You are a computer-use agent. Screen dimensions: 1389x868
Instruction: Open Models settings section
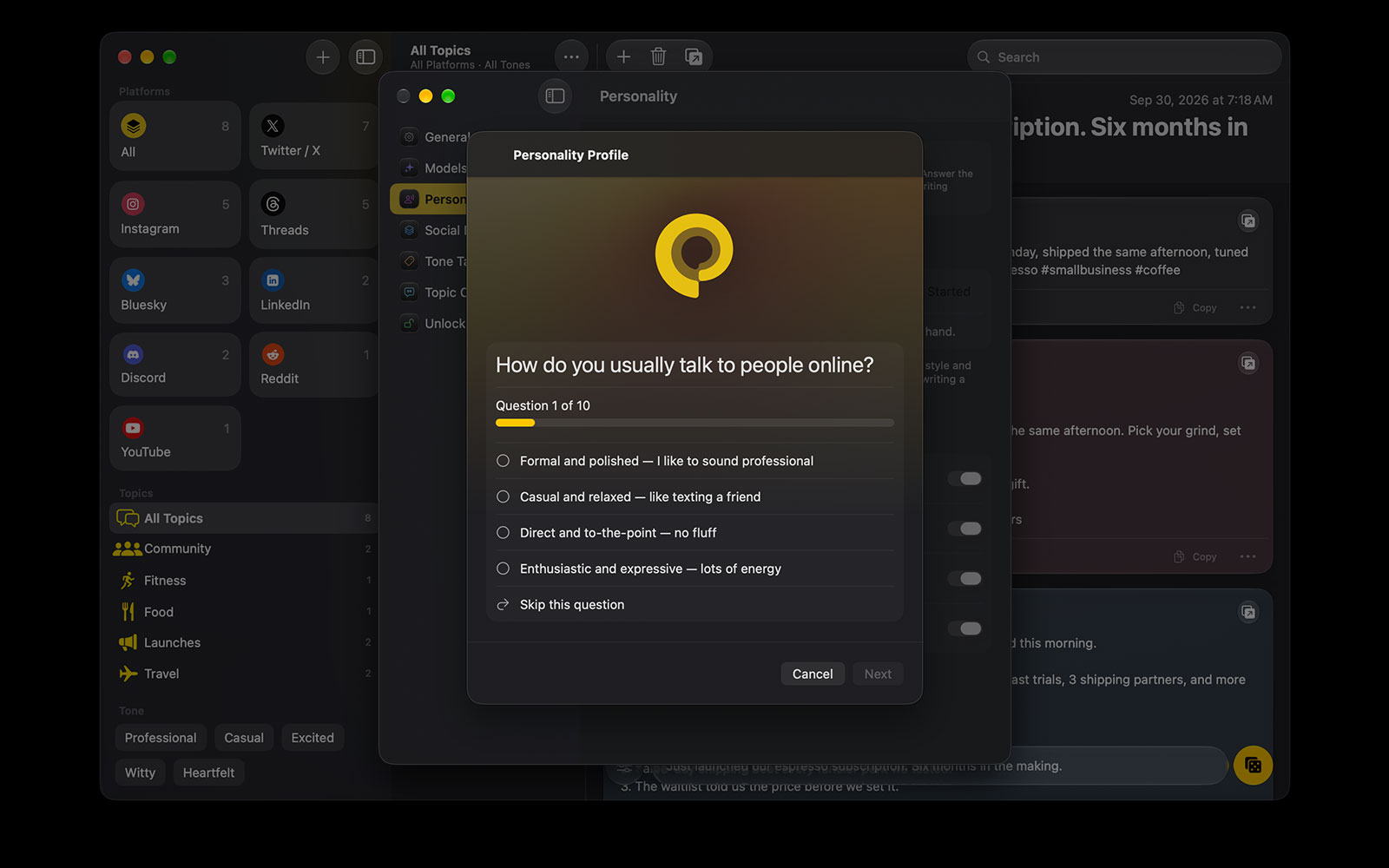[432, 168]
